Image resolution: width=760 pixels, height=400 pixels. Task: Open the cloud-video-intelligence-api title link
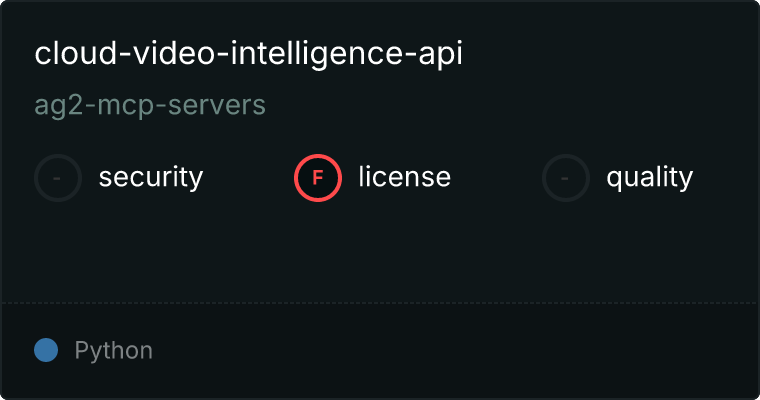248,55
